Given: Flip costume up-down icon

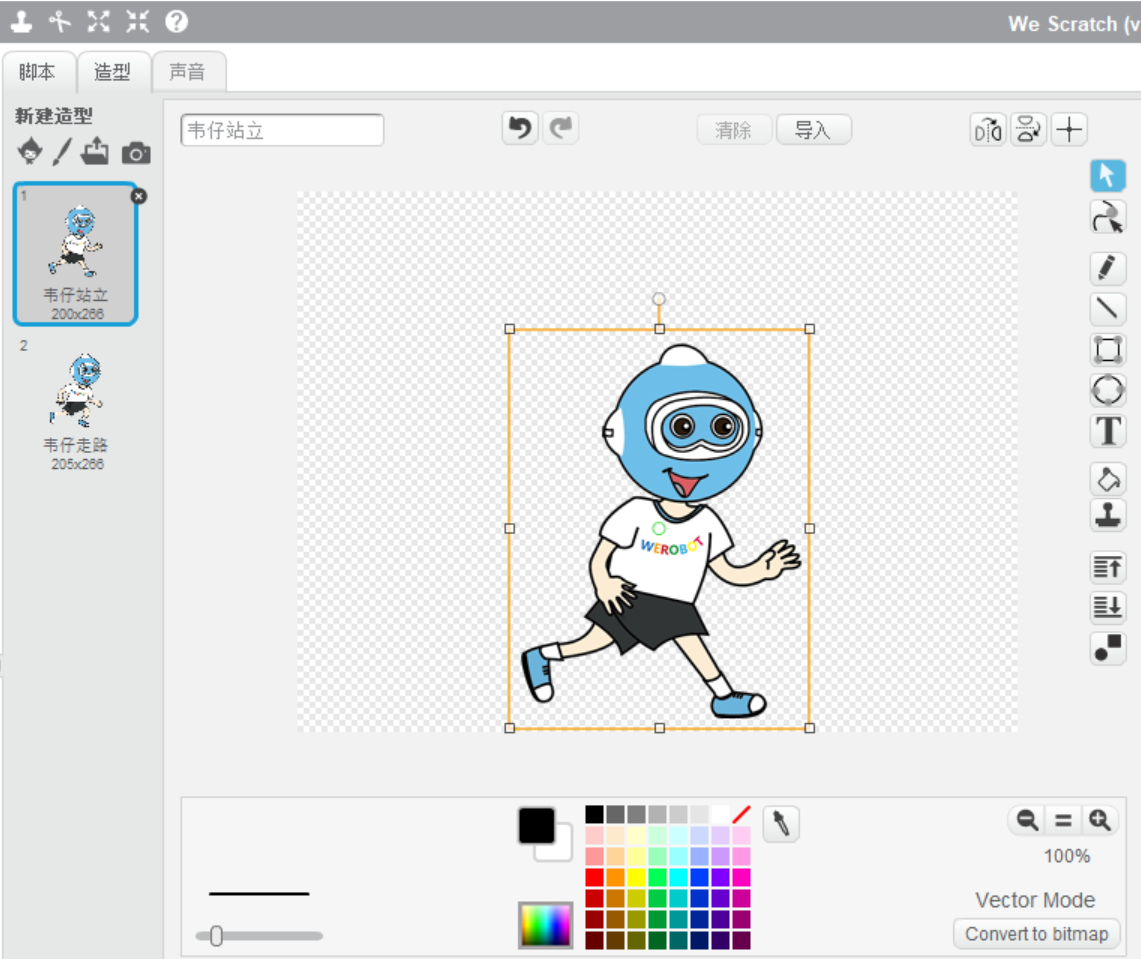Looking at the screenshot, I should [1028, 130].
